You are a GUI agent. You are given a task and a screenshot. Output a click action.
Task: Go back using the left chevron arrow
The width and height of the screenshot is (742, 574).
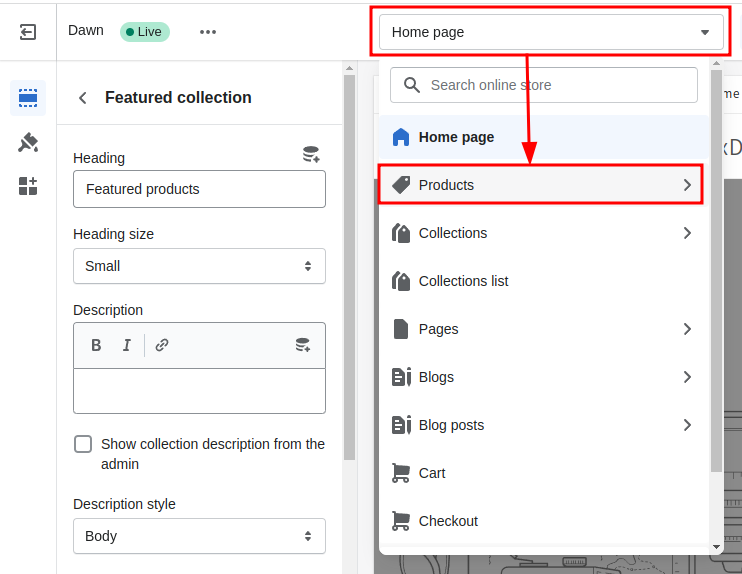[83, 98]
